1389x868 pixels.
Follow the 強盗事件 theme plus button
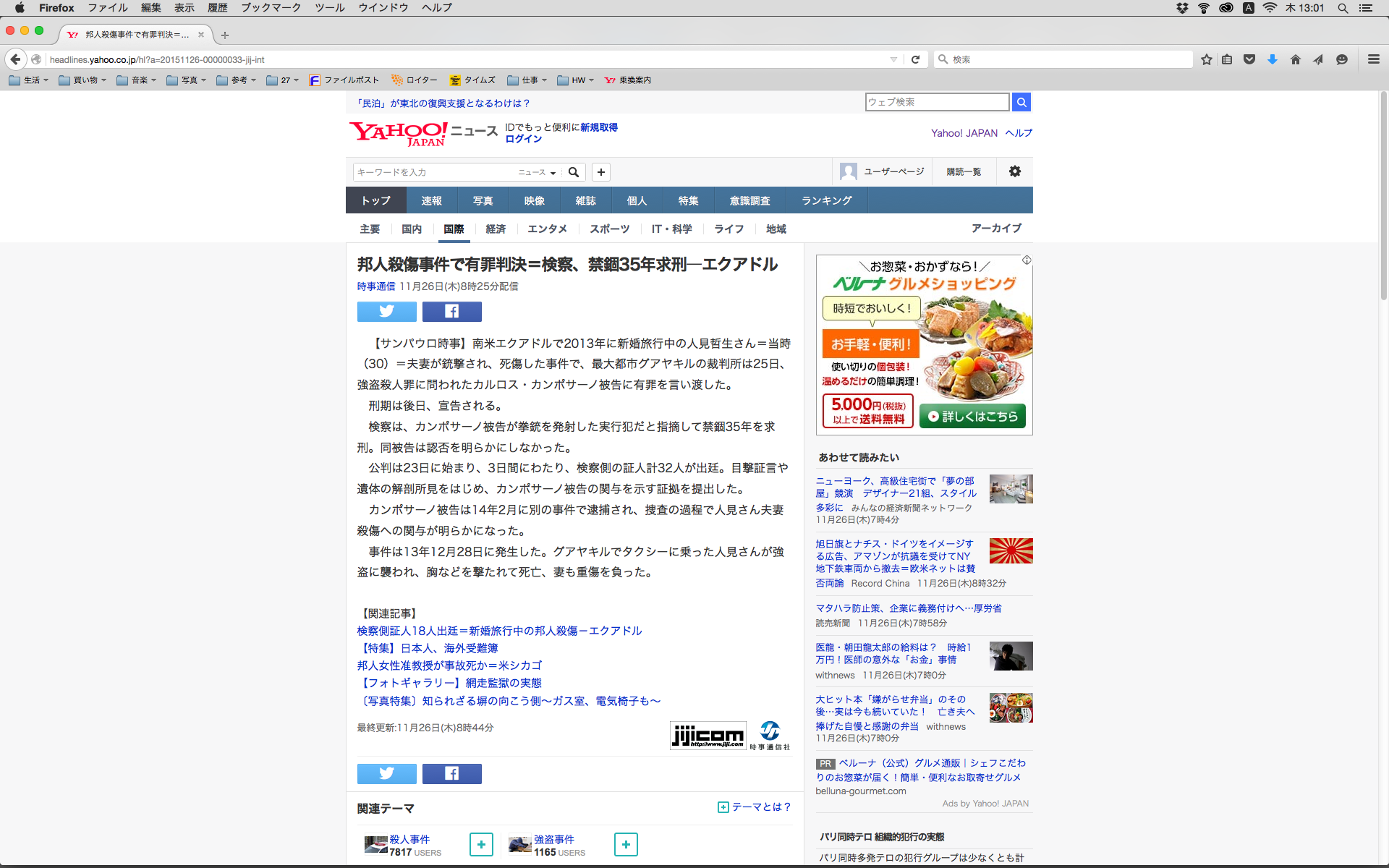(626, 844)
